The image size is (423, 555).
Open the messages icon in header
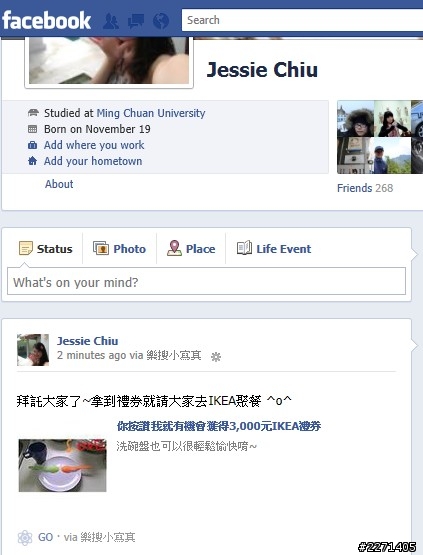136,21
